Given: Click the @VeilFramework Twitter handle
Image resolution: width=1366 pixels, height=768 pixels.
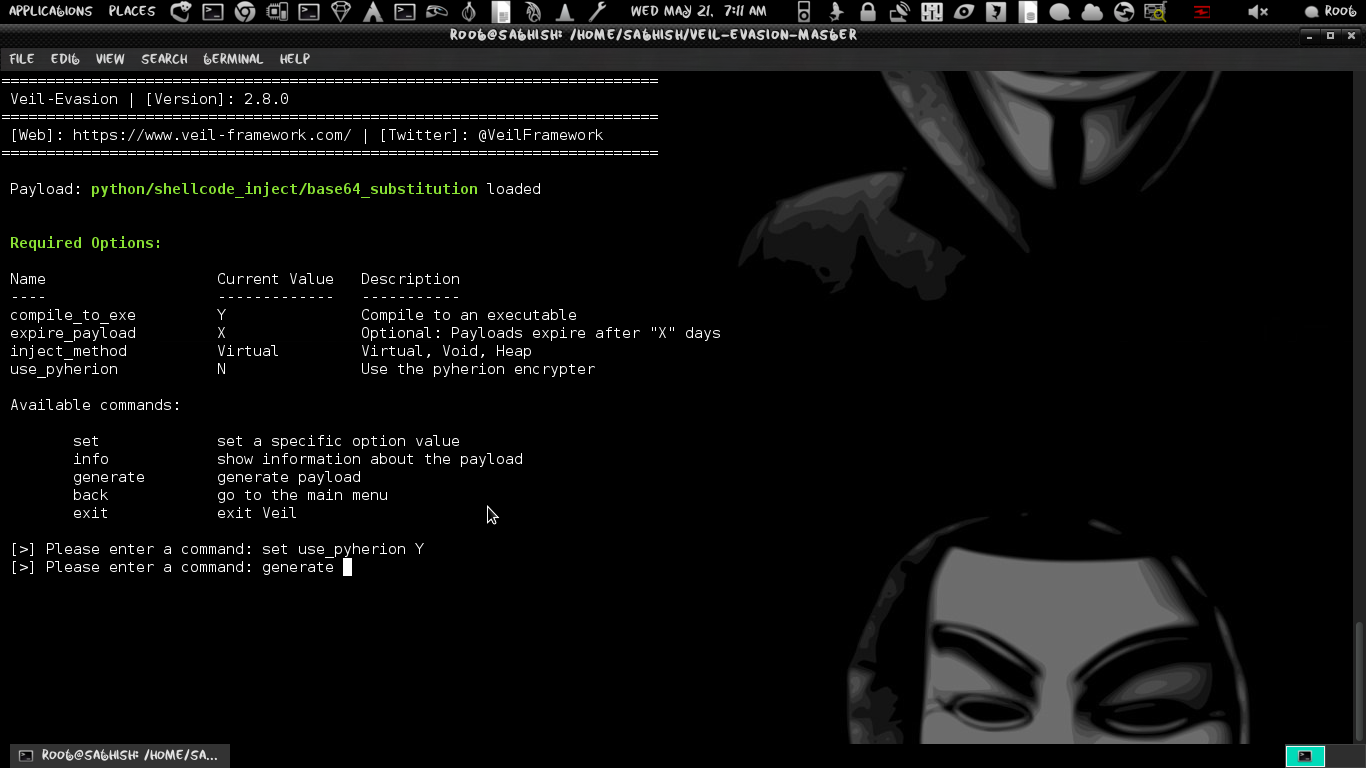Looking at the screenshot, I should (540, 135).
